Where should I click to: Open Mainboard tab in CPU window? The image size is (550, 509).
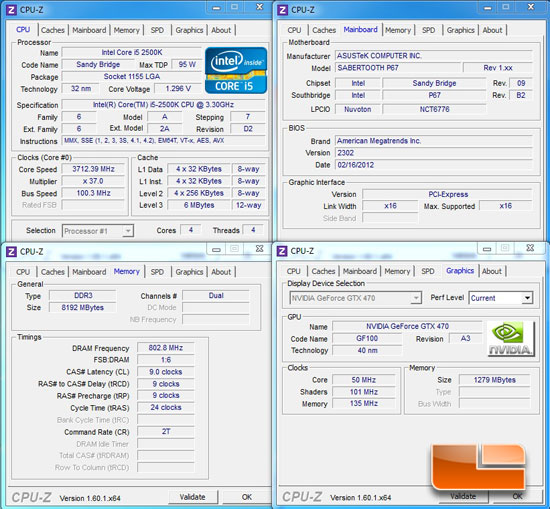[x=89, y=30]
